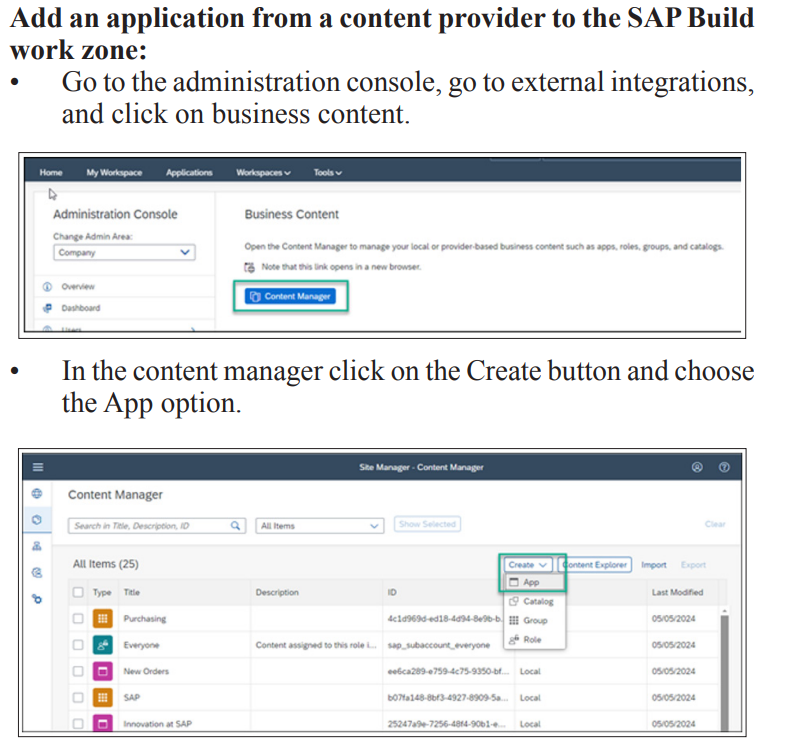Click the New Orders row pink app icon
This screenshot has height=756, width=791.
click(102, 671)
